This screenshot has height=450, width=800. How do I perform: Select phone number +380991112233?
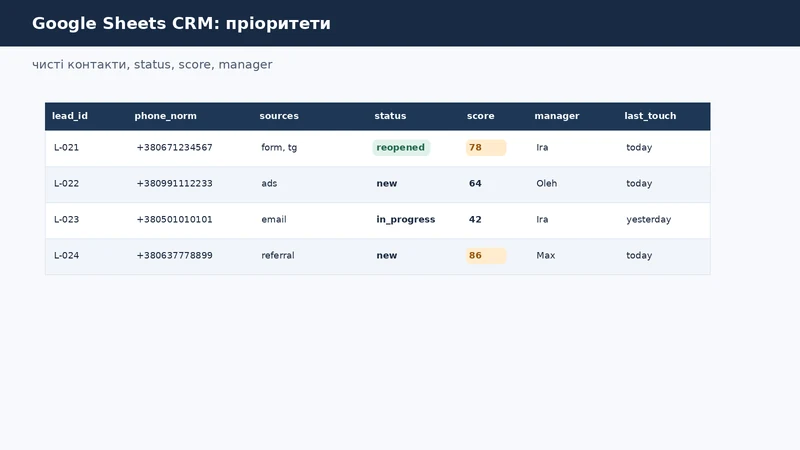pos(174,183)
